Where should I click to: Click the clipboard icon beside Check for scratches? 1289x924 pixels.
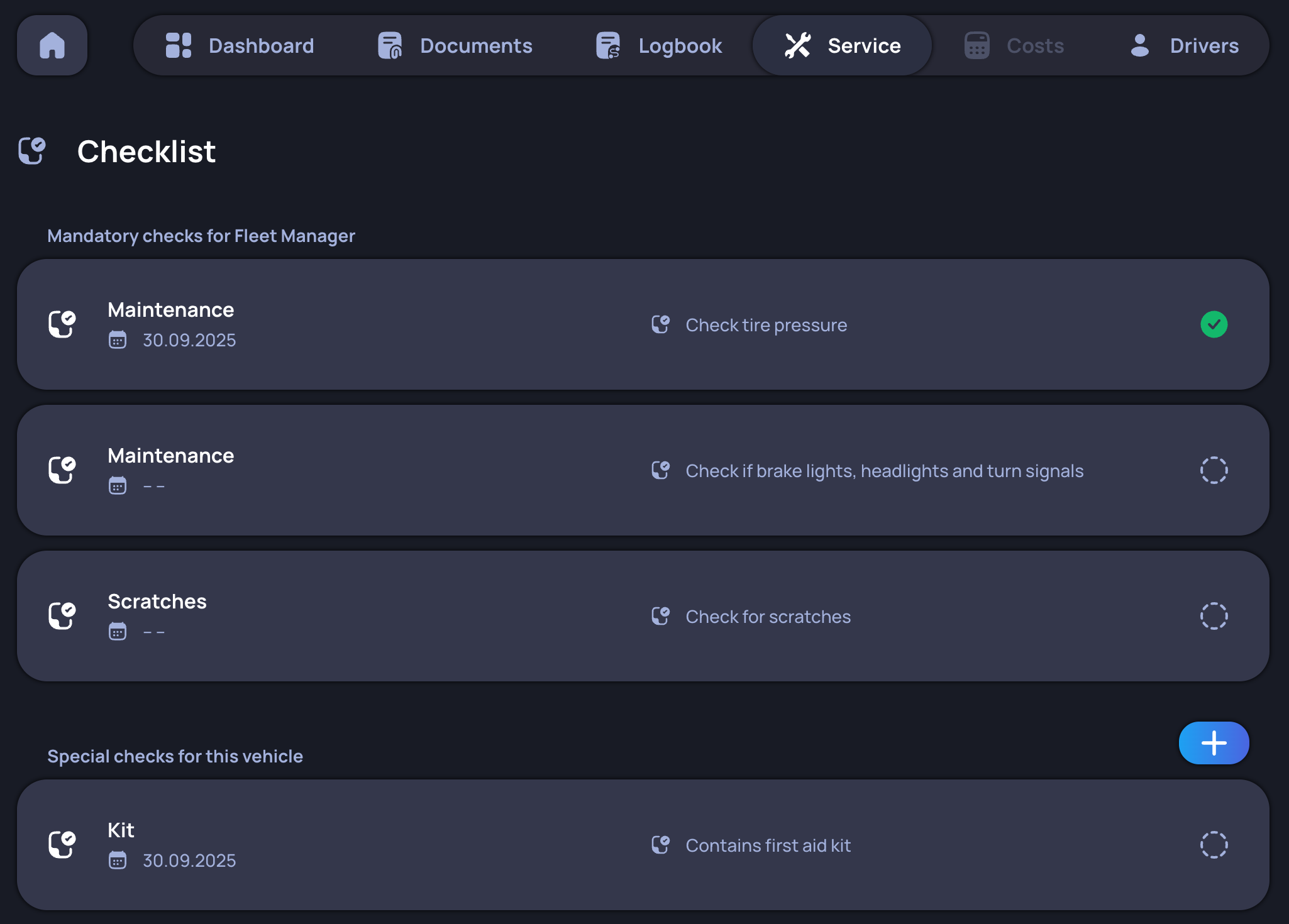[x=660, y=616]
